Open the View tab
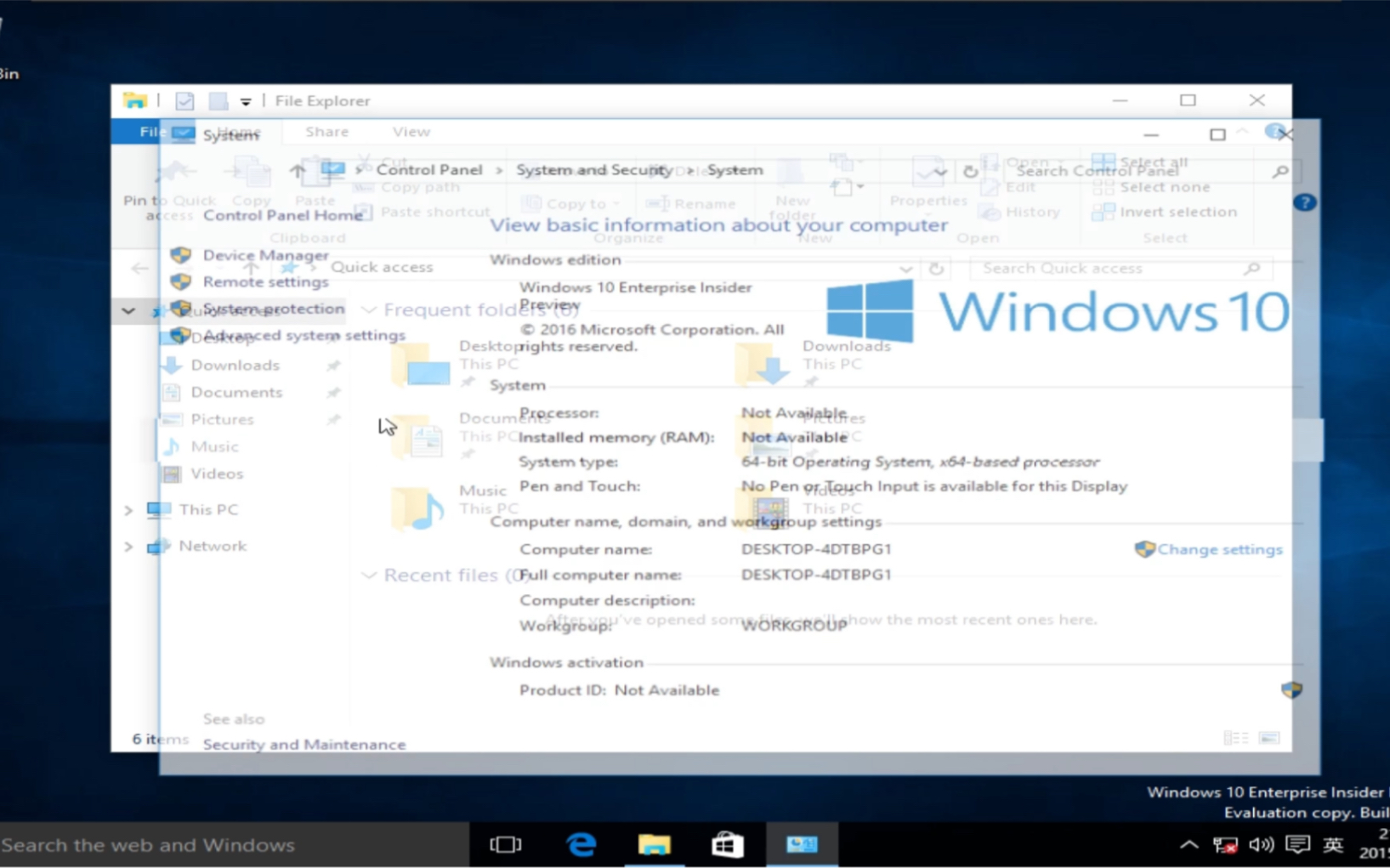The height and width of the screenshot is (868, 1390). [411, 131]
